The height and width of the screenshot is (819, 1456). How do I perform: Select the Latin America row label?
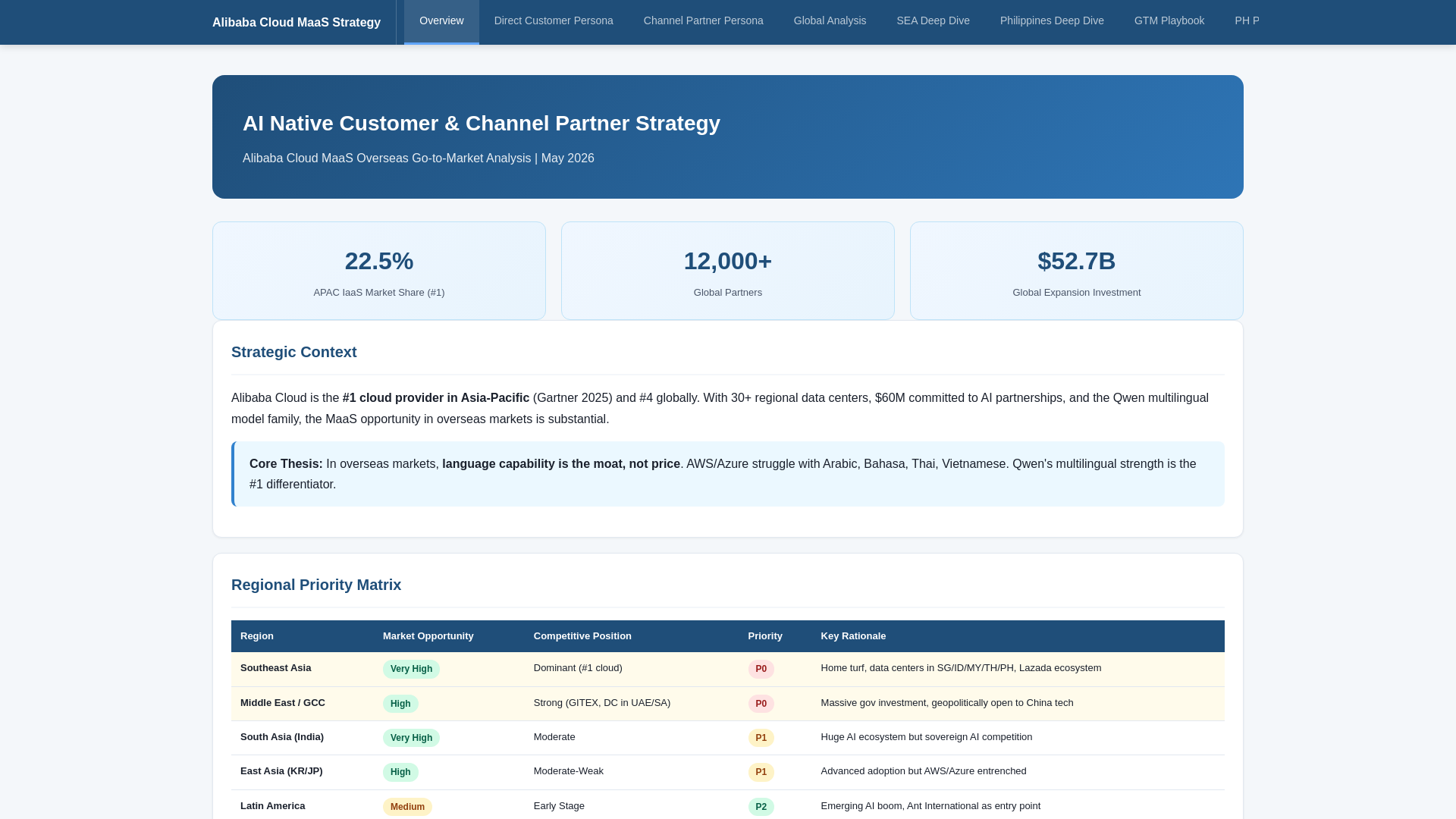[273, 806]
